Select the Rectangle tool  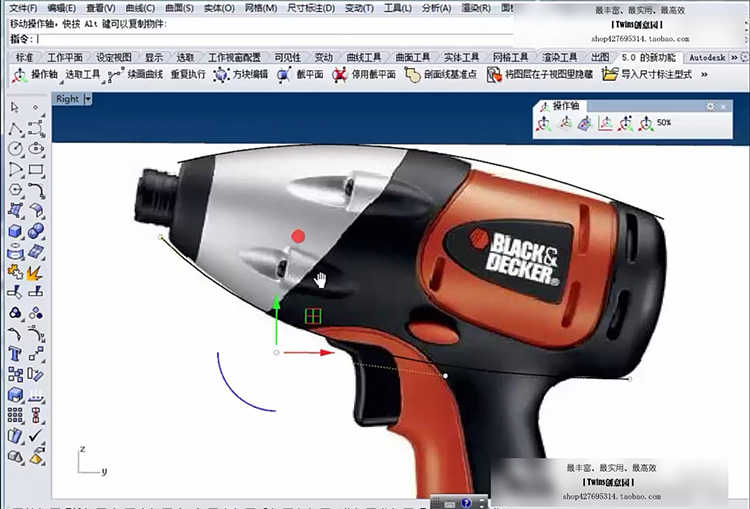[36, 169]
